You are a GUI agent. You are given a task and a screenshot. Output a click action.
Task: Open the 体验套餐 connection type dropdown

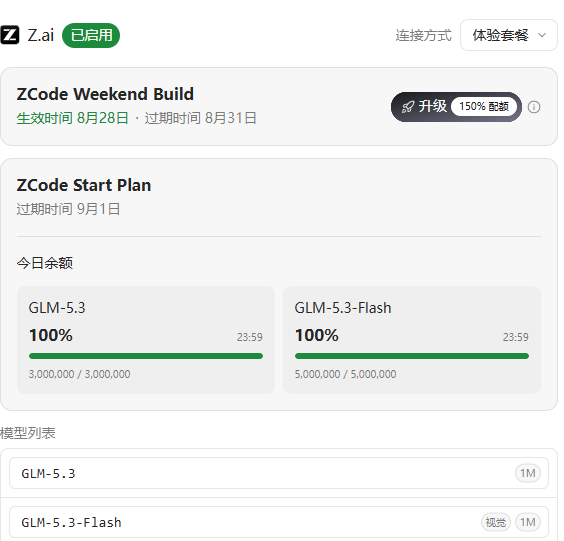[509, 35]
